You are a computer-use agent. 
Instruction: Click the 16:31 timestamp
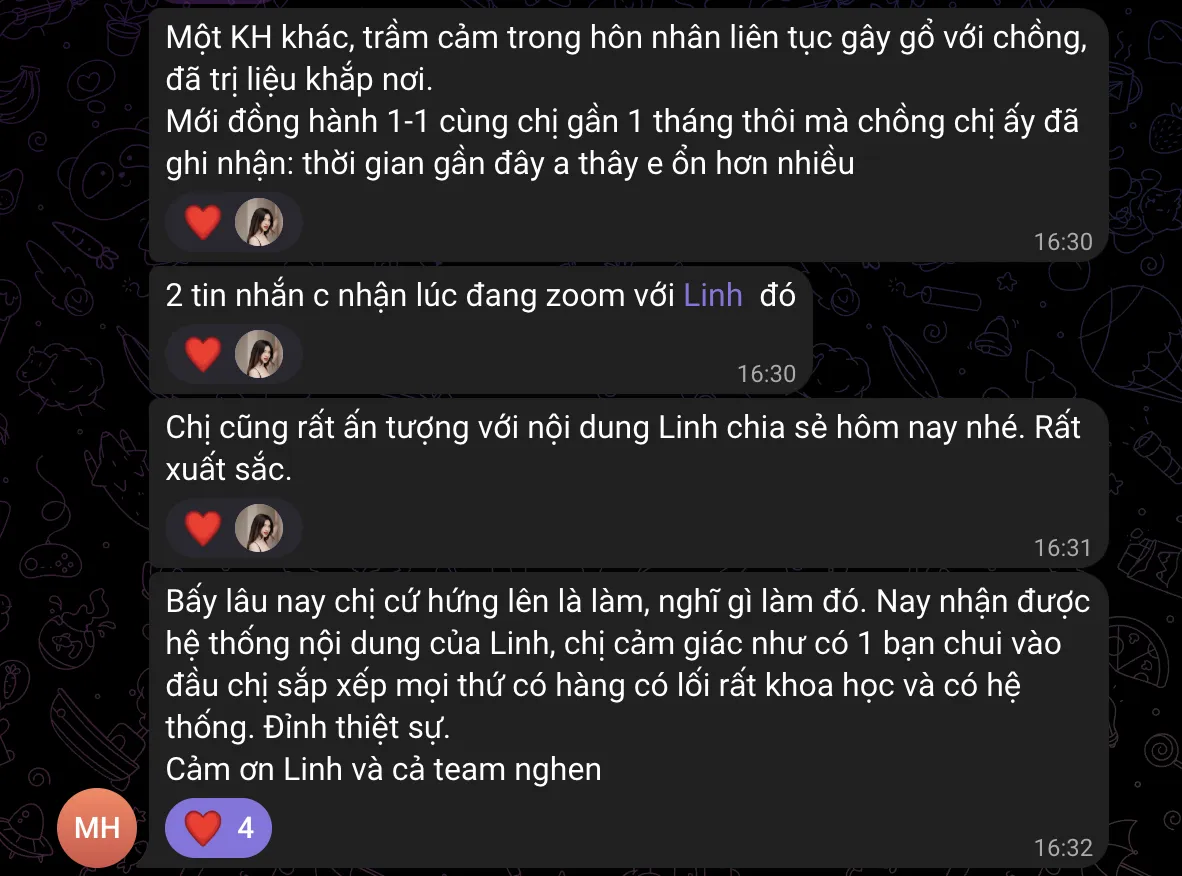(x=1063, y=547)
